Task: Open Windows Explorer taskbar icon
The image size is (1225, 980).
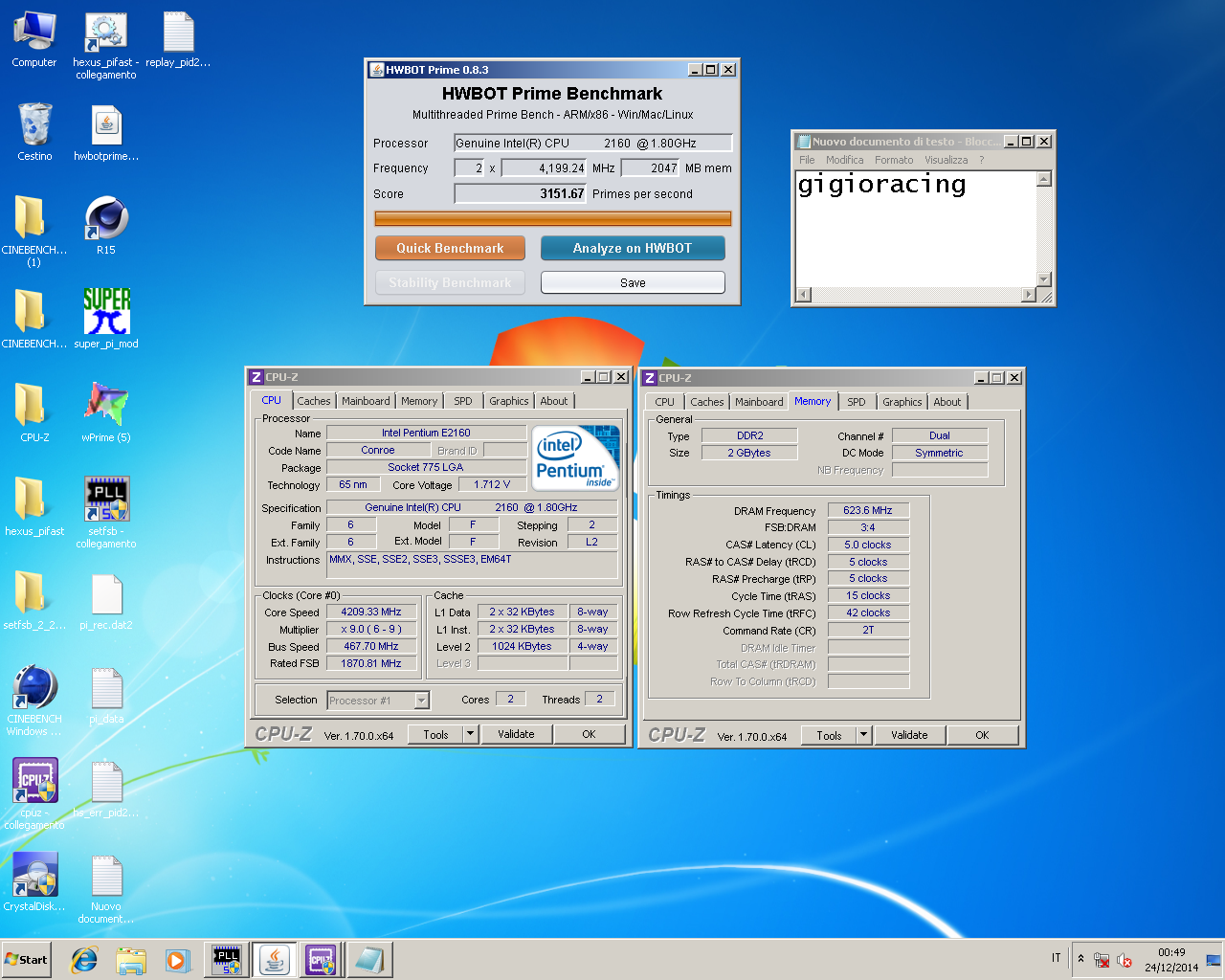Action: 131,960
